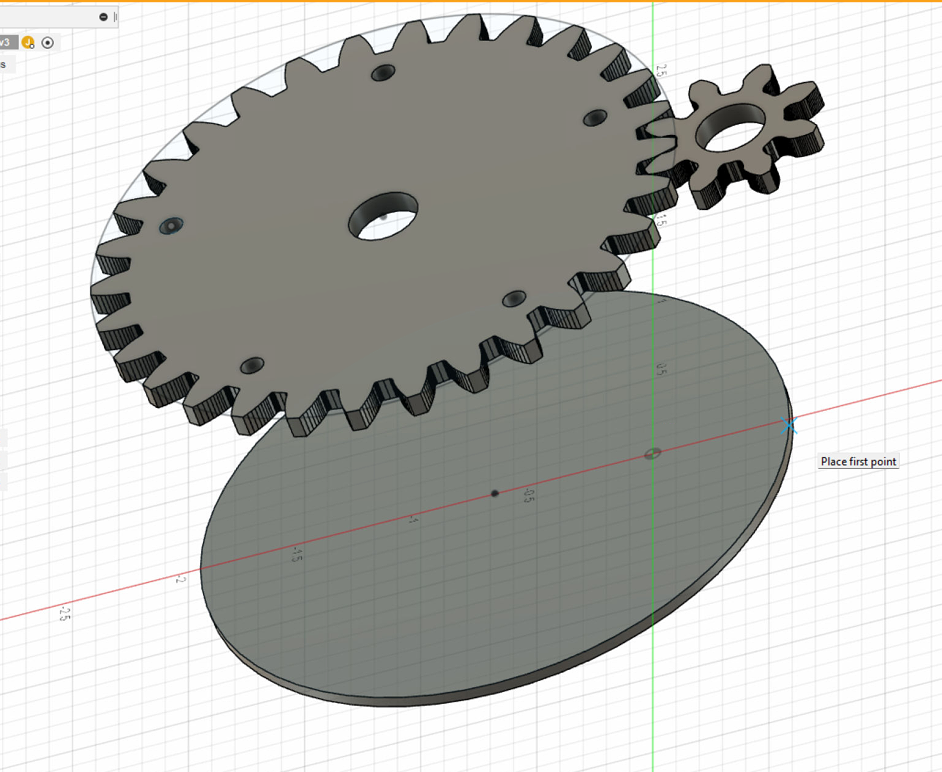Click the browser panel resize grip handle
The height and width of the screenshot is (772, 942).
click(x=115, y=17)
